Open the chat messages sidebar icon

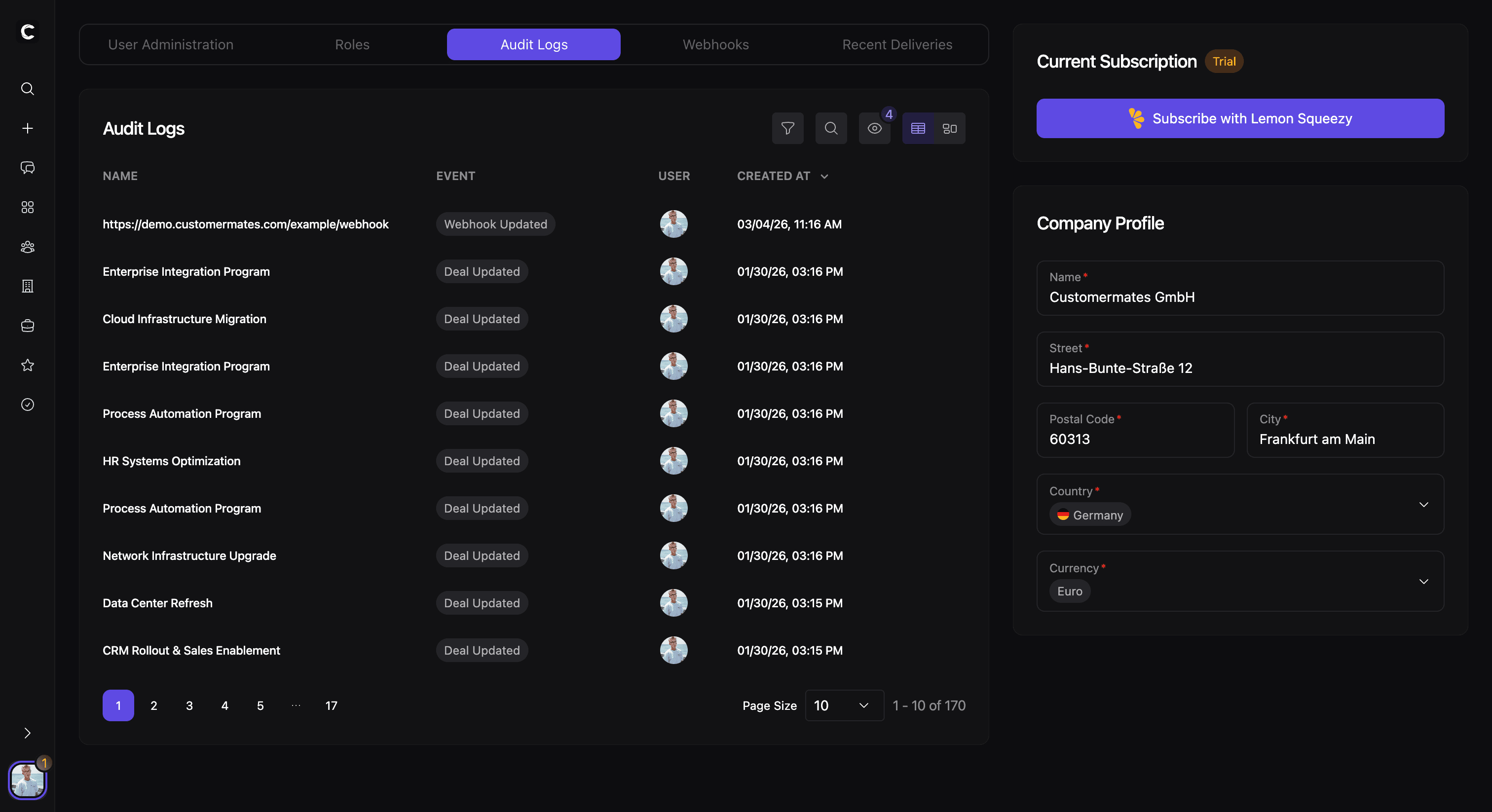pyautogui.click(x=27, y=167)
